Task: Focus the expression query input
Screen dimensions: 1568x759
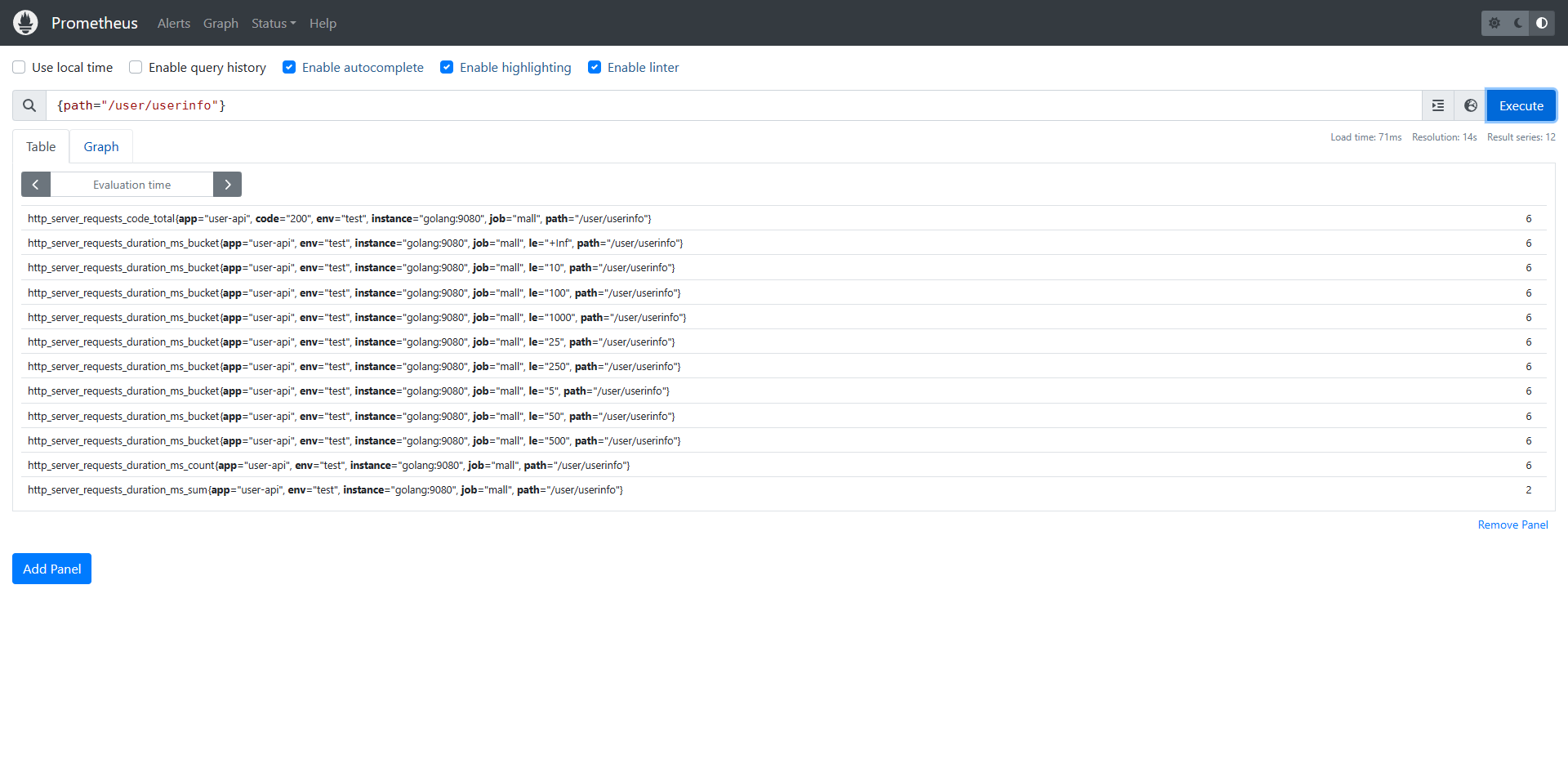Action: coord(734,105)
